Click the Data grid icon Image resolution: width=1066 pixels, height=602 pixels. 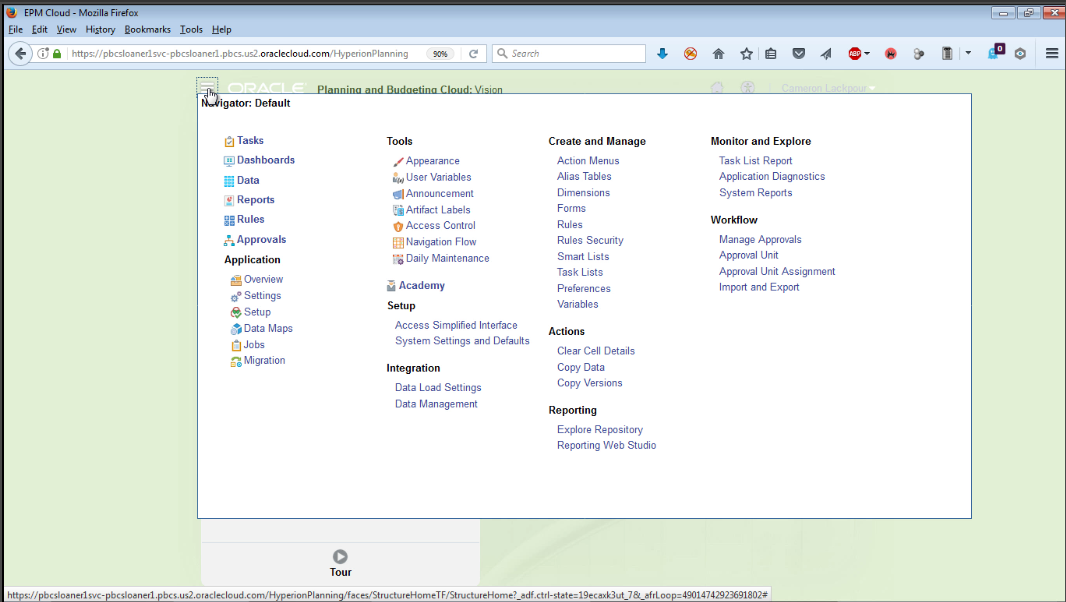pos(229,181)
